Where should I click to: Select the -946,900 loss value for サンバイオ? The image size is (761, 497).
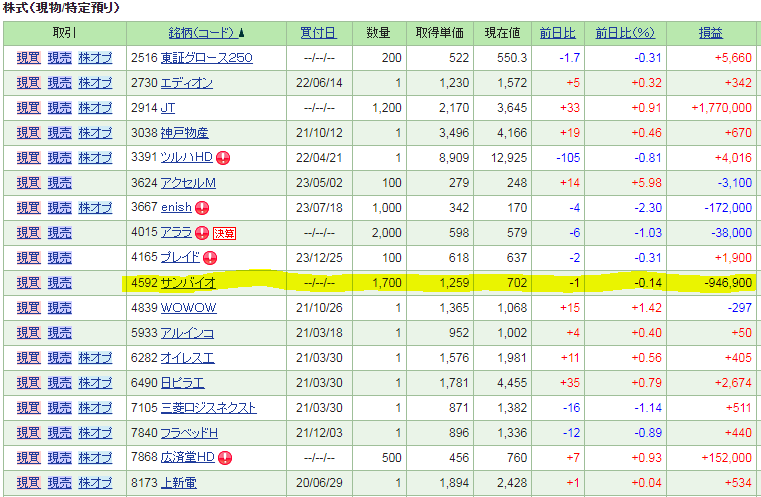pyautogui.click(x=728, y=283)
